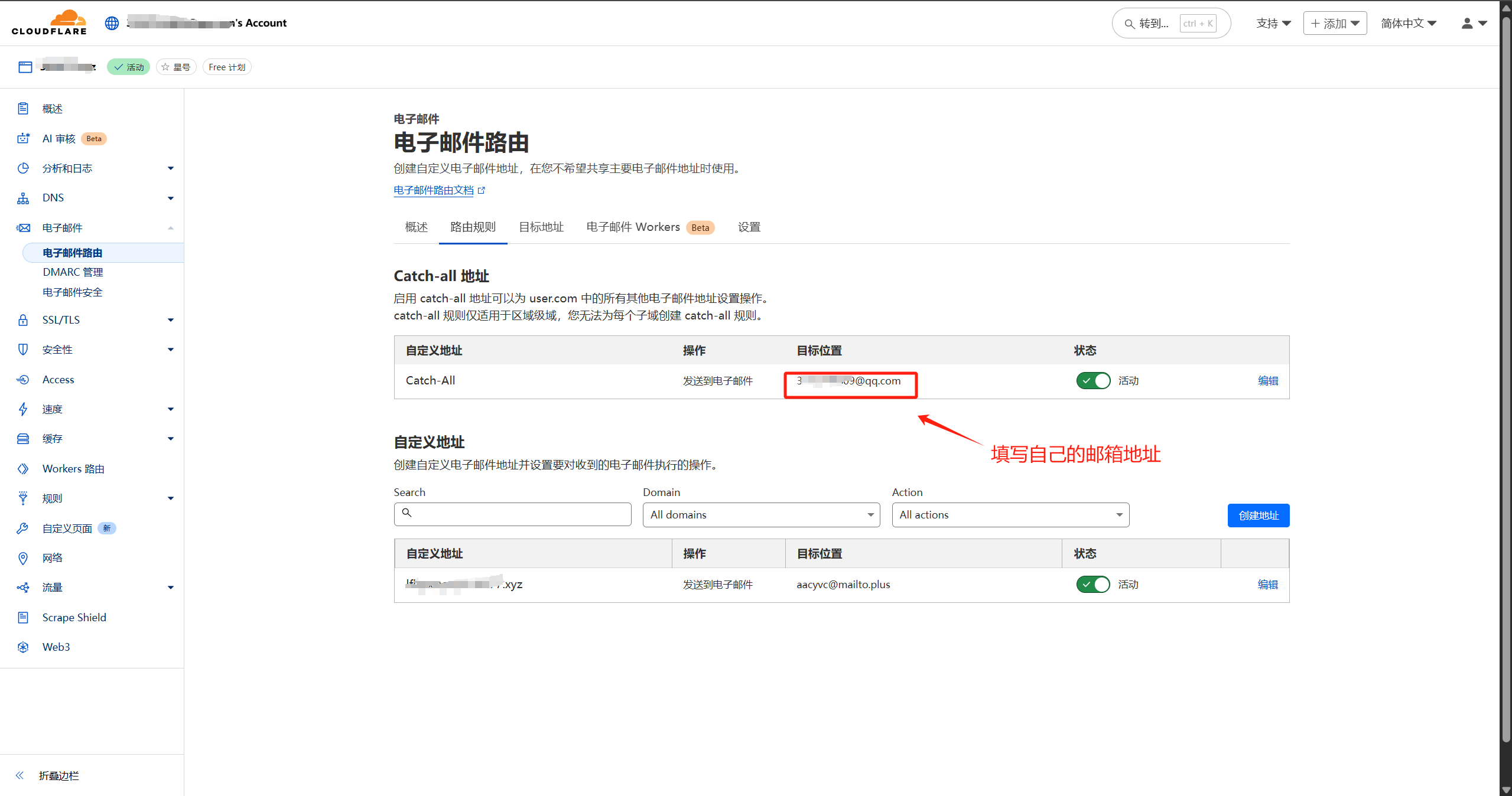Click the Scrape Shield icon
Screen dimensions: 1512x796
tap(23, 618)
